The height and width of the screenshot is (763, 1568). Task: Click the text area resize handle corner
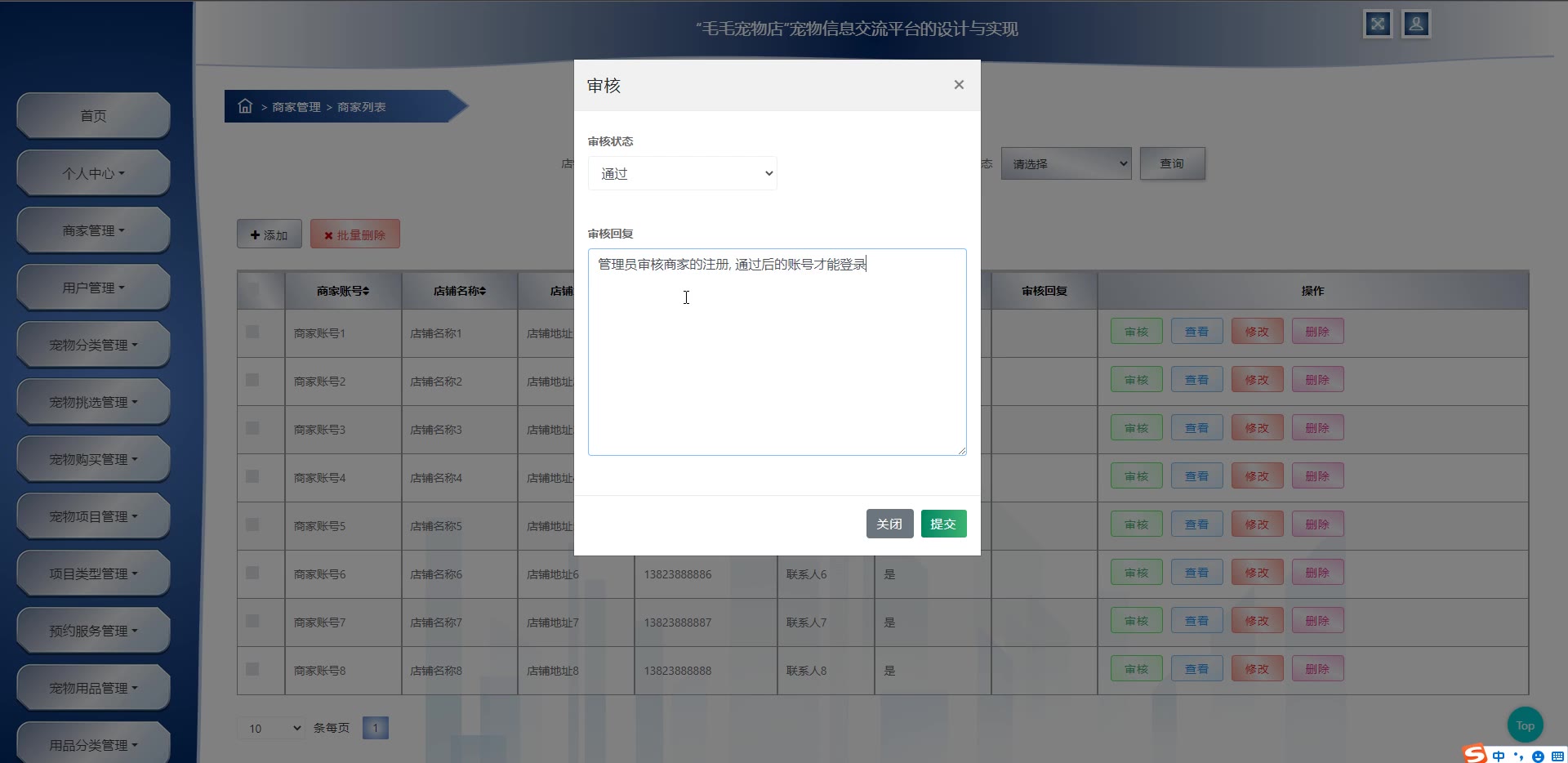(961, 450)
